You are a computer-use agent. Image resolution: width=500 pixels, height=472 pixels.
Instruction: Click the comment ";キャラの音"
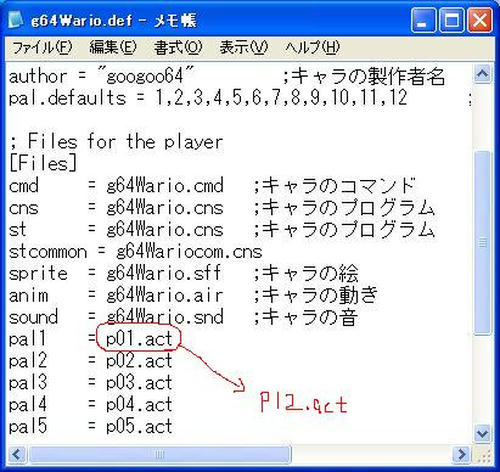click(x=306, y=317)
